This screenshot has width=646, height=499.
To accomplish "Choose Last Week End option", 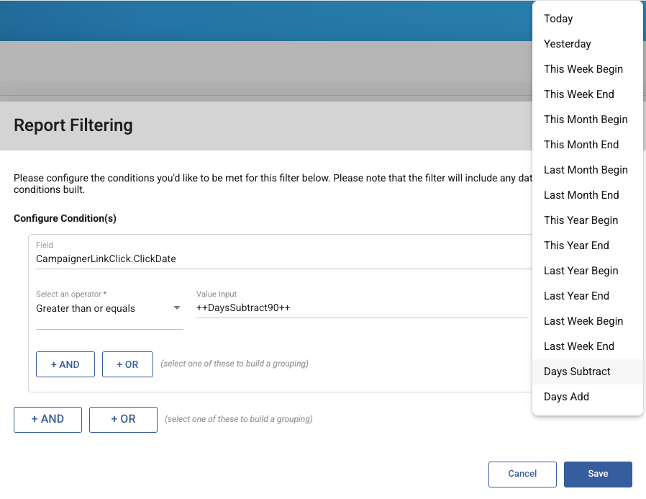I will [587, 346].
